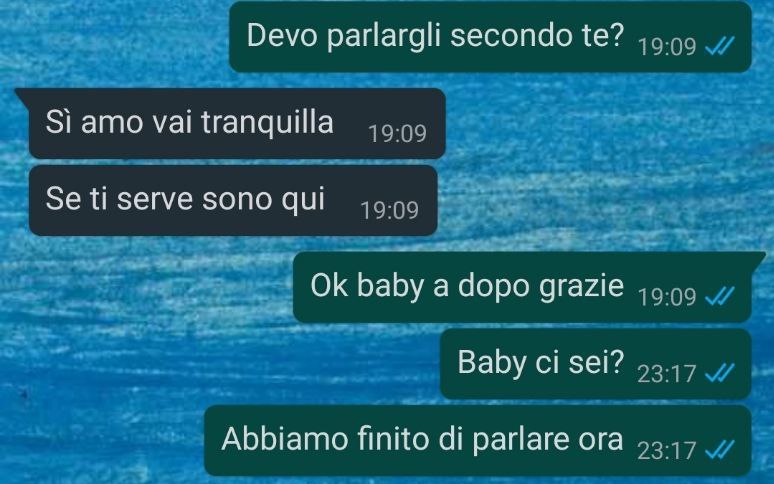Tap 19:09 timestamp on 'Sì amo vai tranquilla'

[397, 133]
